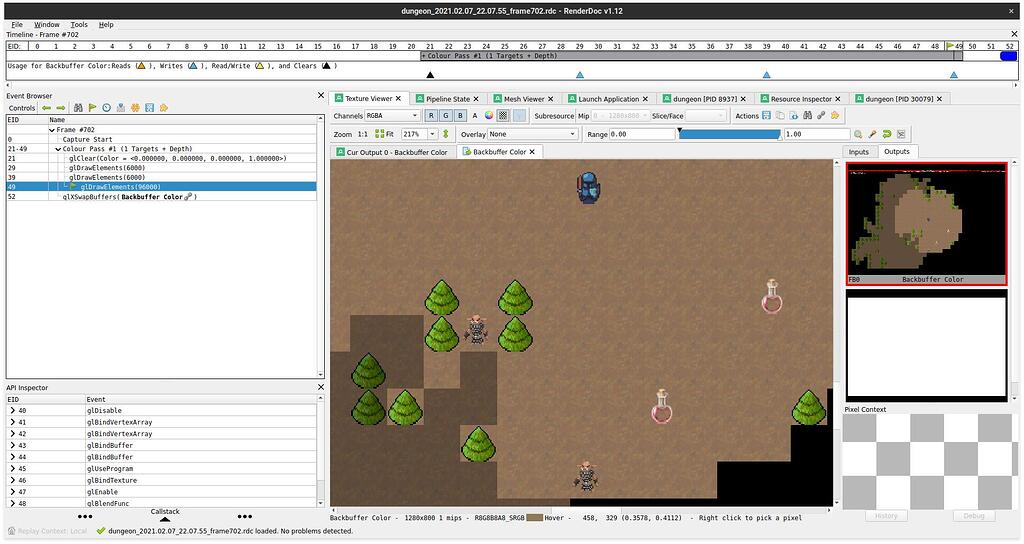Click the Inputs tab in thumbnails panel
This screenshot has height=544, width=1024.
tap(858, 152)
